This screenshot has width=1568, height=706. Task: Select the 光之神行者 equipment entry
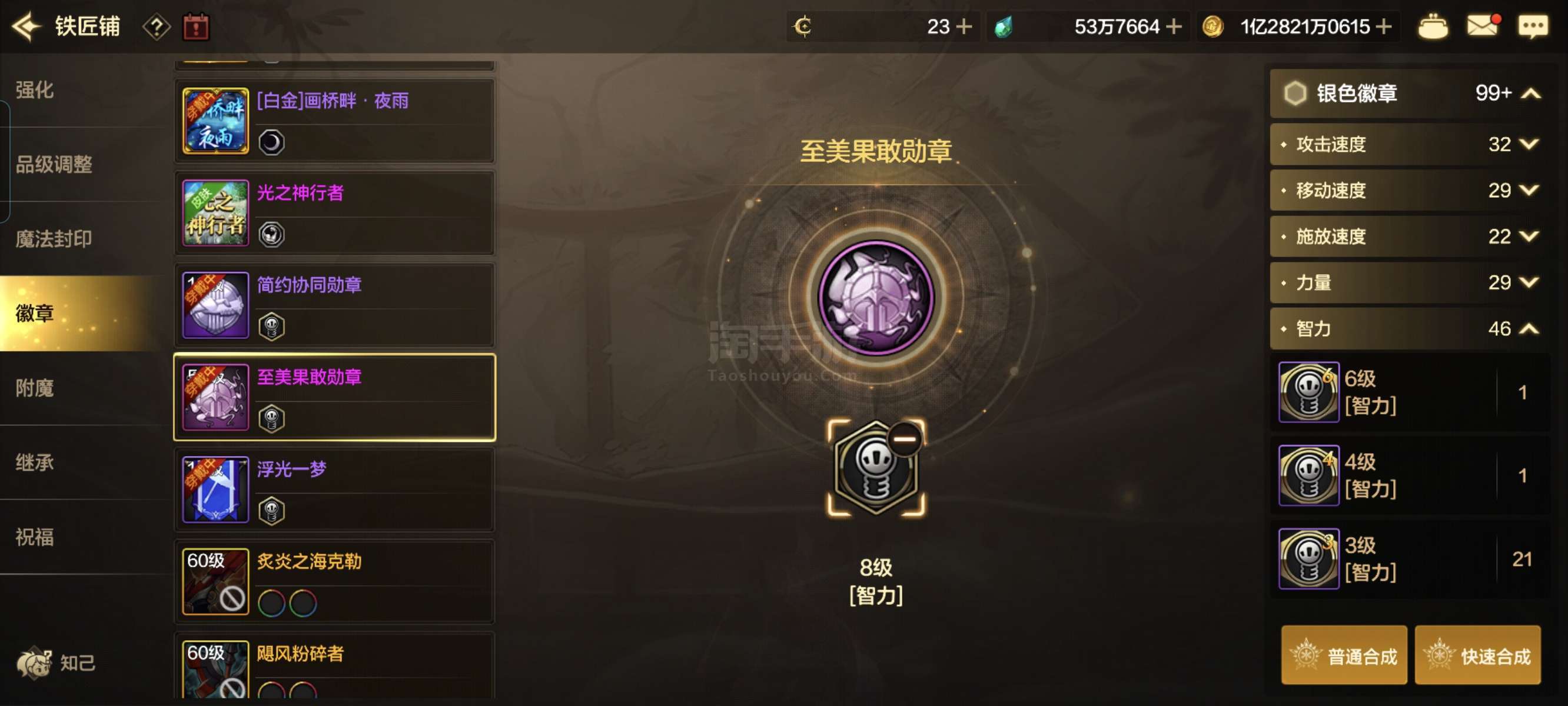tap(334, 213)
